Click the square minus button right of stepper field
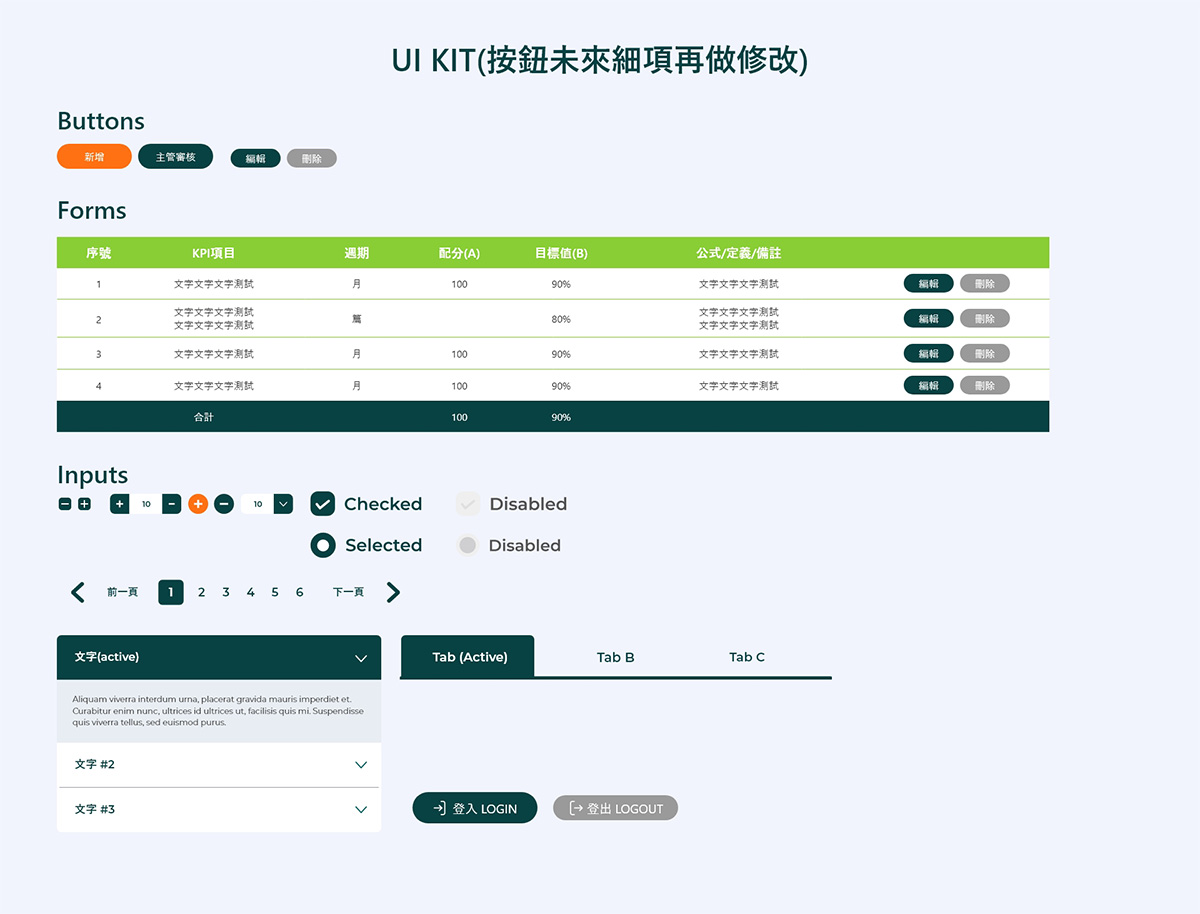The image size is (1200, 914). click(x=172, y=504)
